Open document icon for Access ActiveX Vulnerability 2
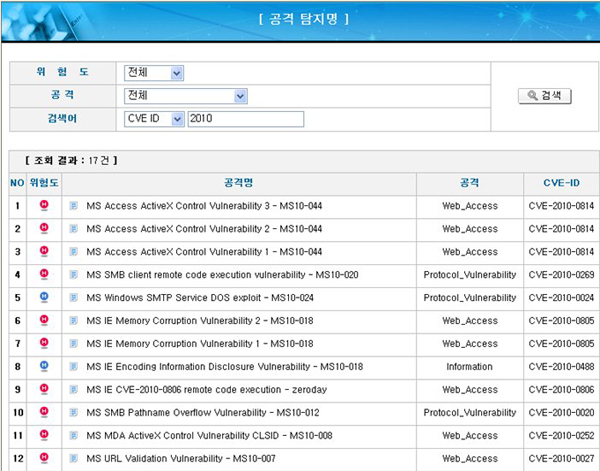 pos(73,229)
